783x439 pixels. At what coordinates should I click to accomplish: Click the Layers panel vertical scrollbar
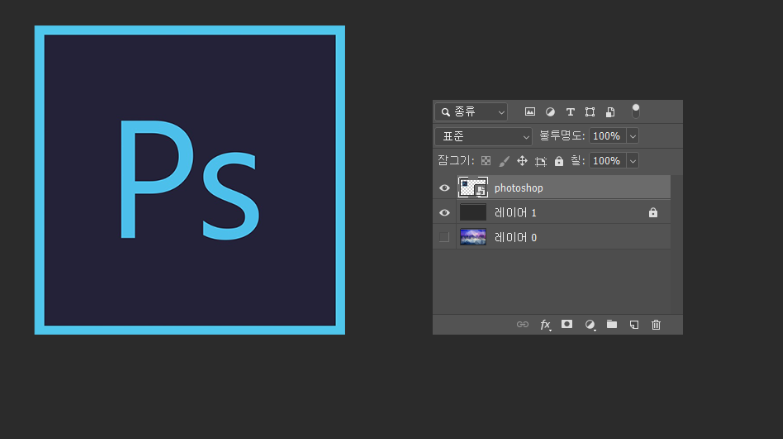(x=677, y=244)
